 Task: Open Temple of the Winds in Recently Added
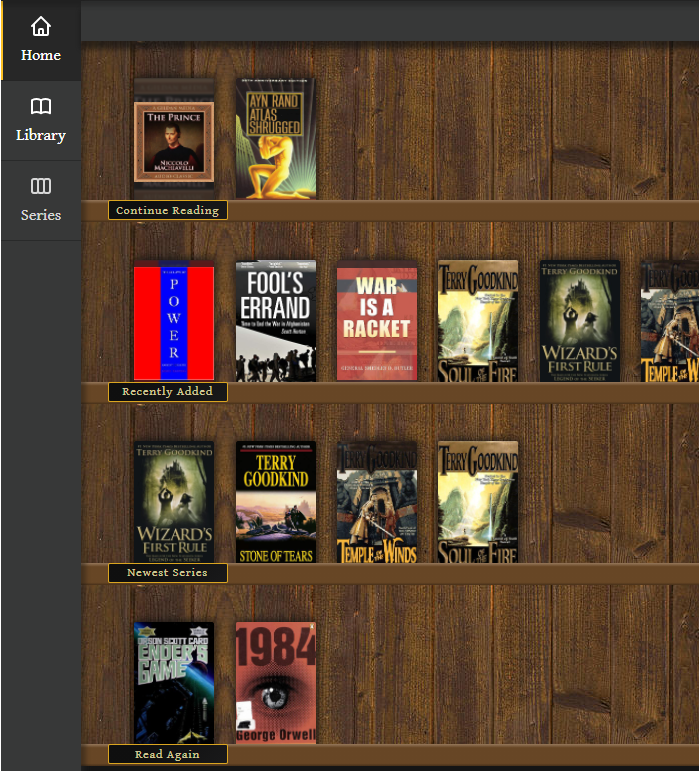click(670, 321)
